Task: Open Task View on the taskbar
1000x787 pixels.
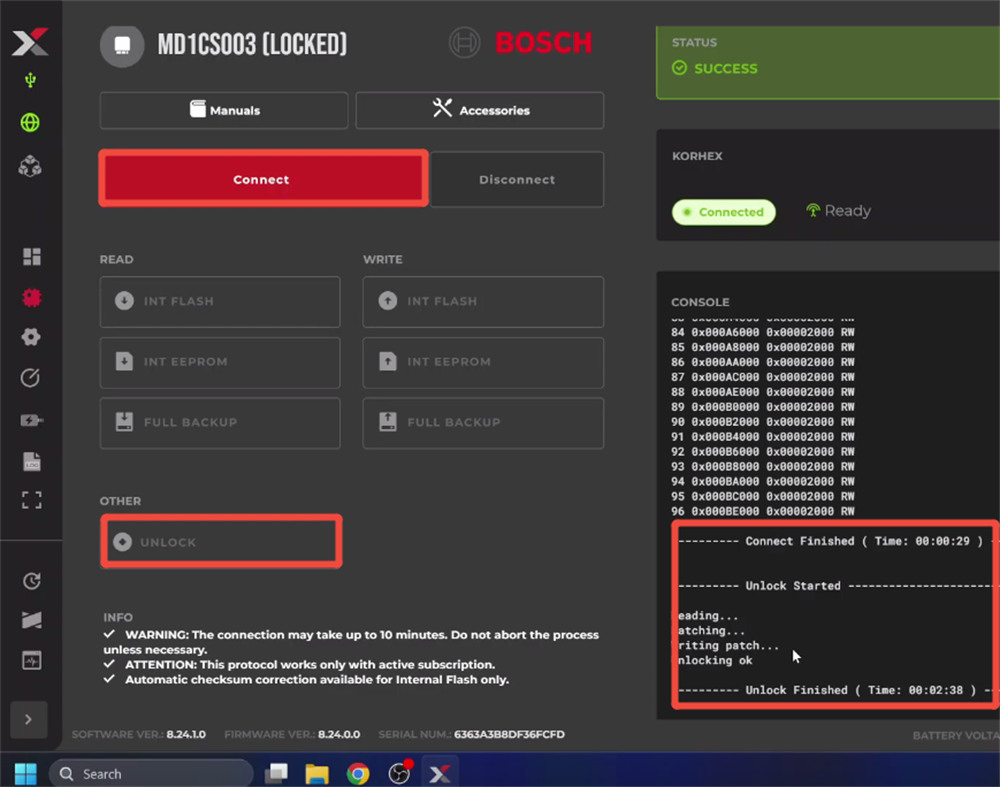Action: (276, 774)
